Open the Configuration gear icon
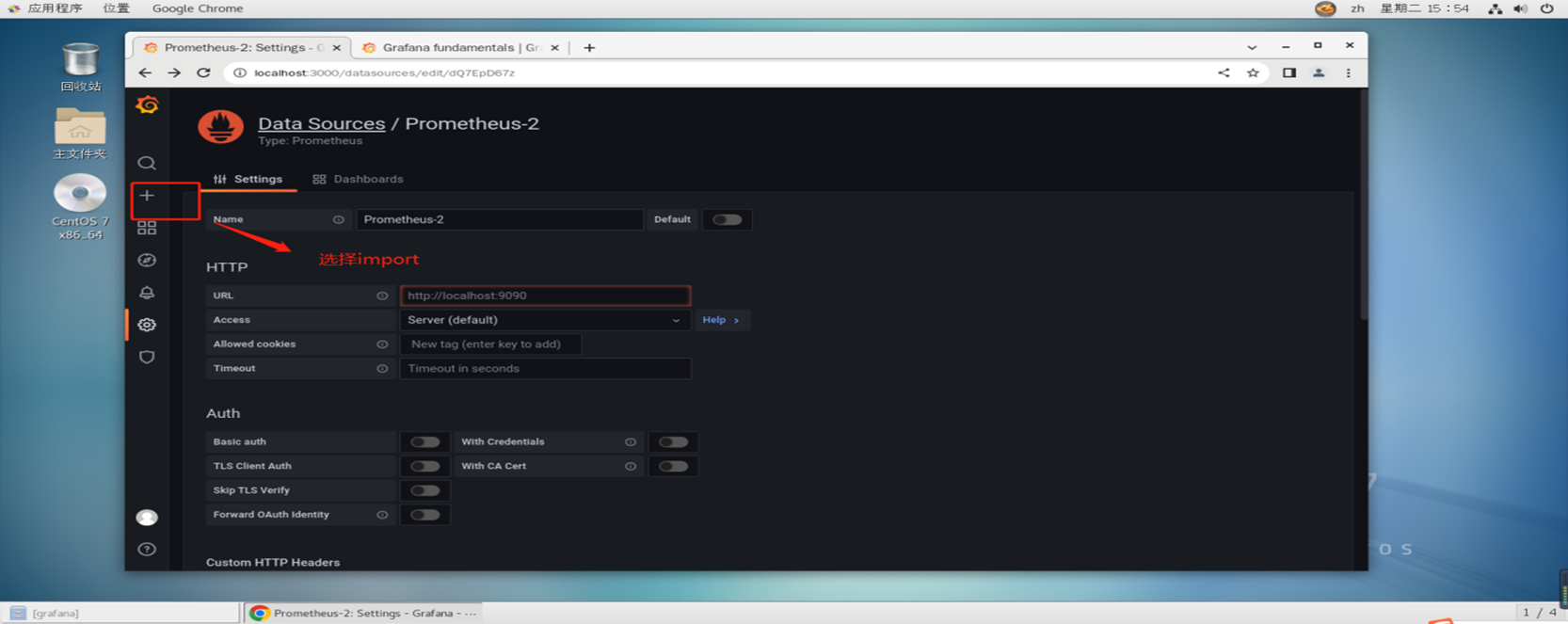Screen dimensions: 1568x624 click(147, 325)
